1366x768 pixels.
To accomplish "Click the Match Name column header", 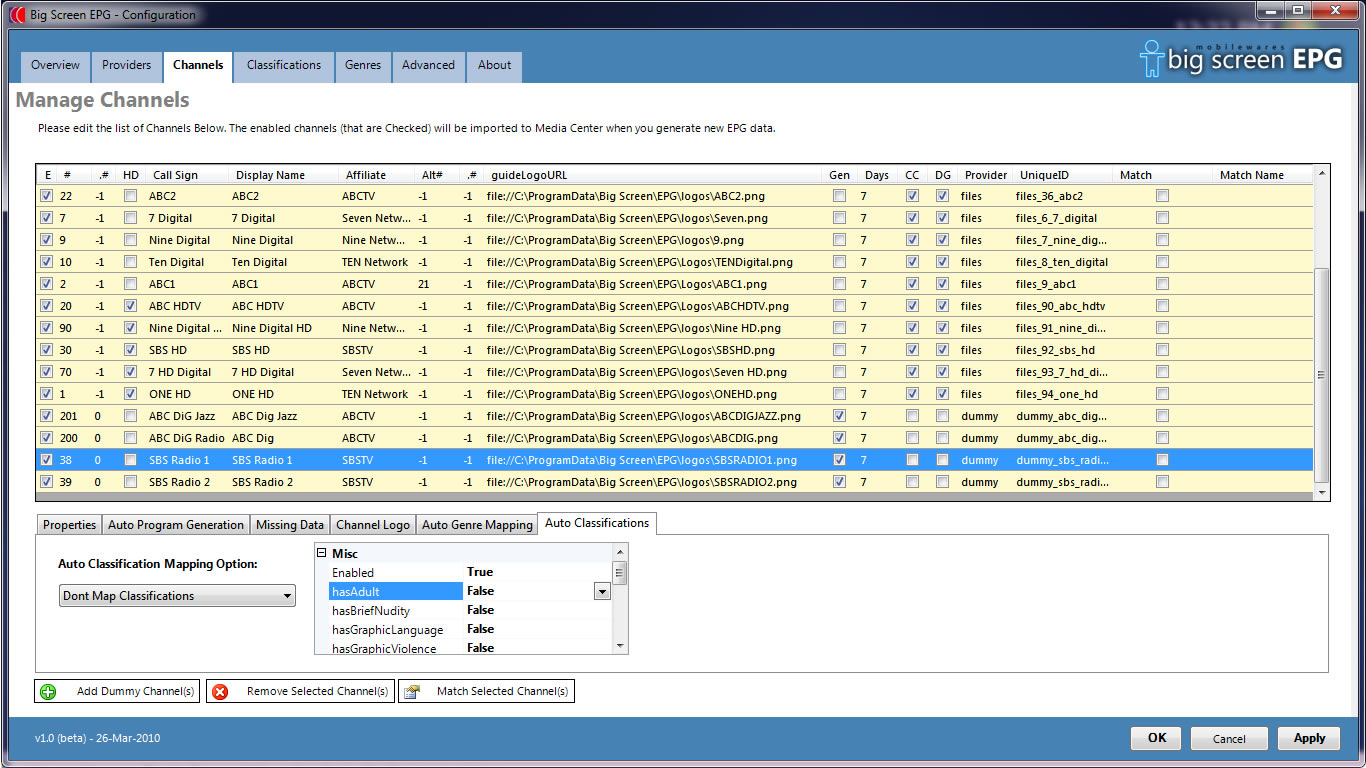I will 1251,175.
